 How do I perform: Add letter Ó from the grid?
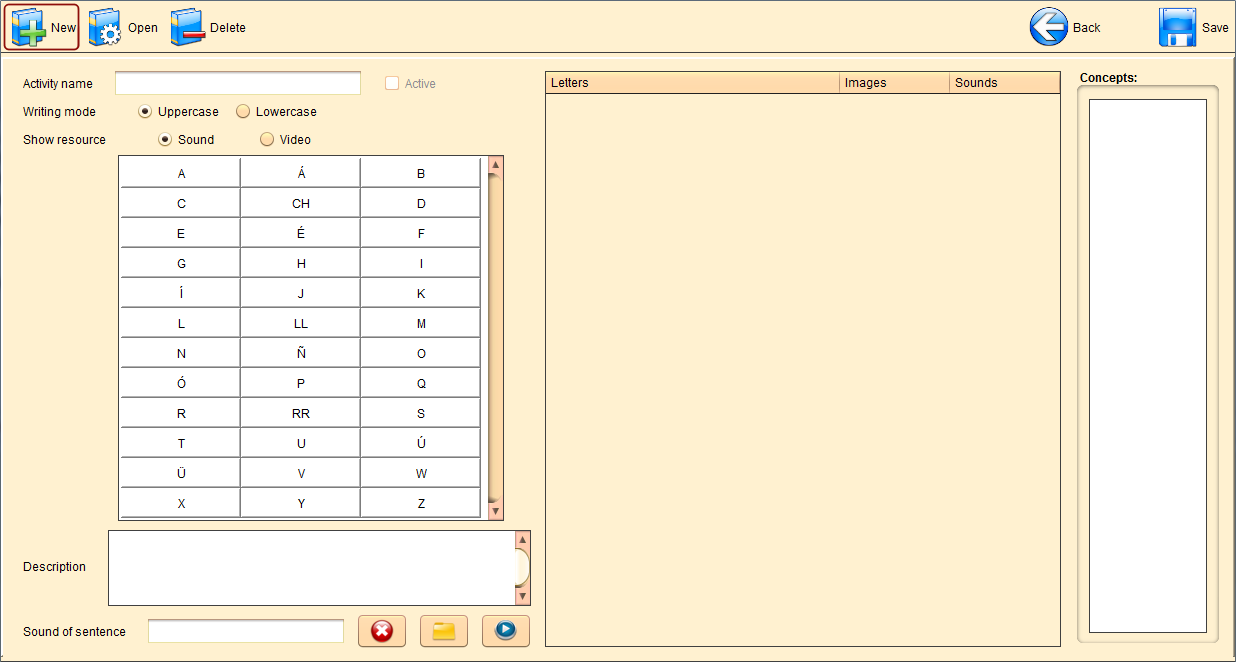(181, 383)
